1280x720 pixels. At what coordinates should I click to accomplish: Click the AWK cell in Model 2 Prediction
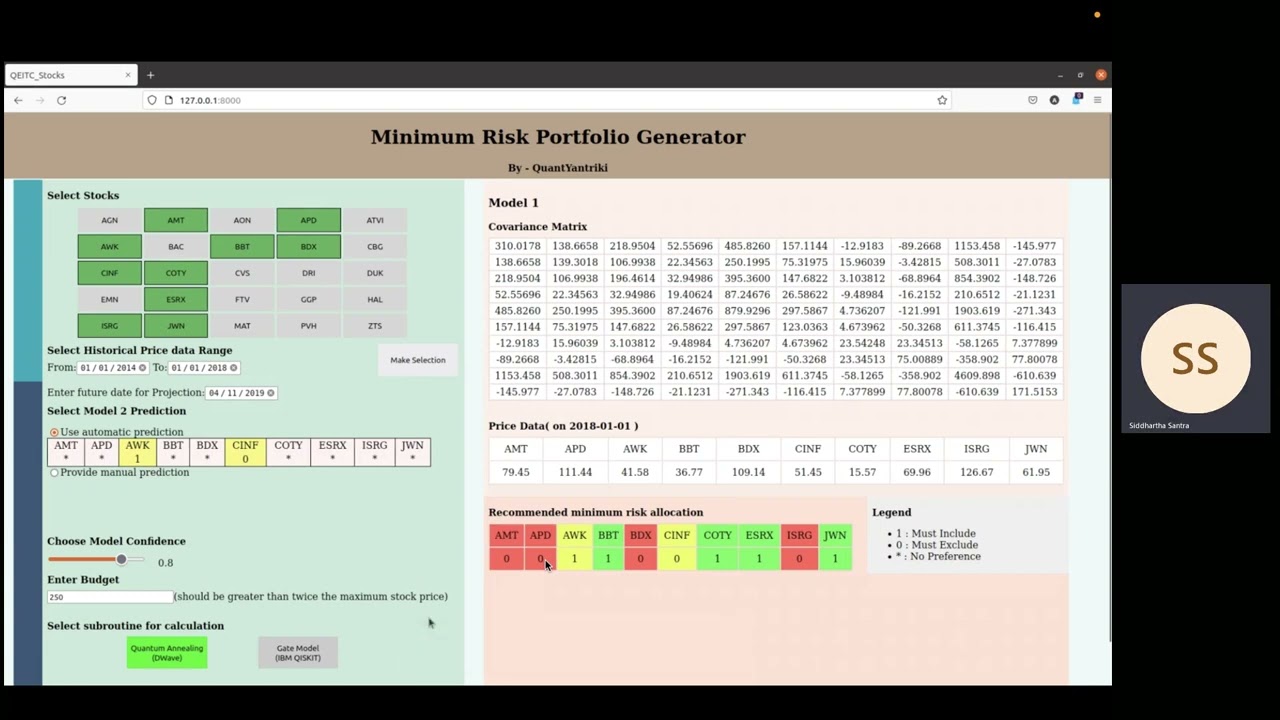(137, 452)
